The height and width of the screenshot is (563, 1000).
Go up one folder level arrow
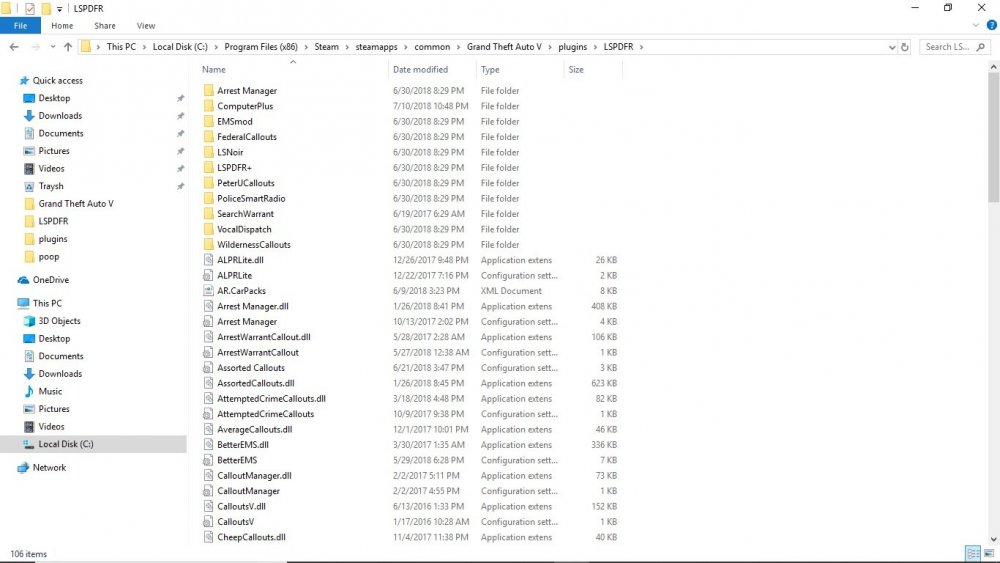[68, 47]
